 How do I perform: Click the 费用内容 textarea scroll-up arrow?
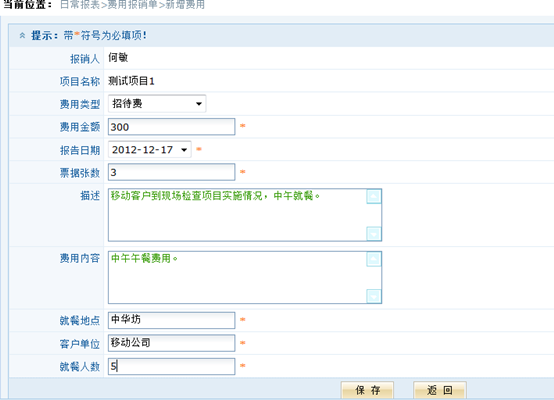(x=374, y=259)
